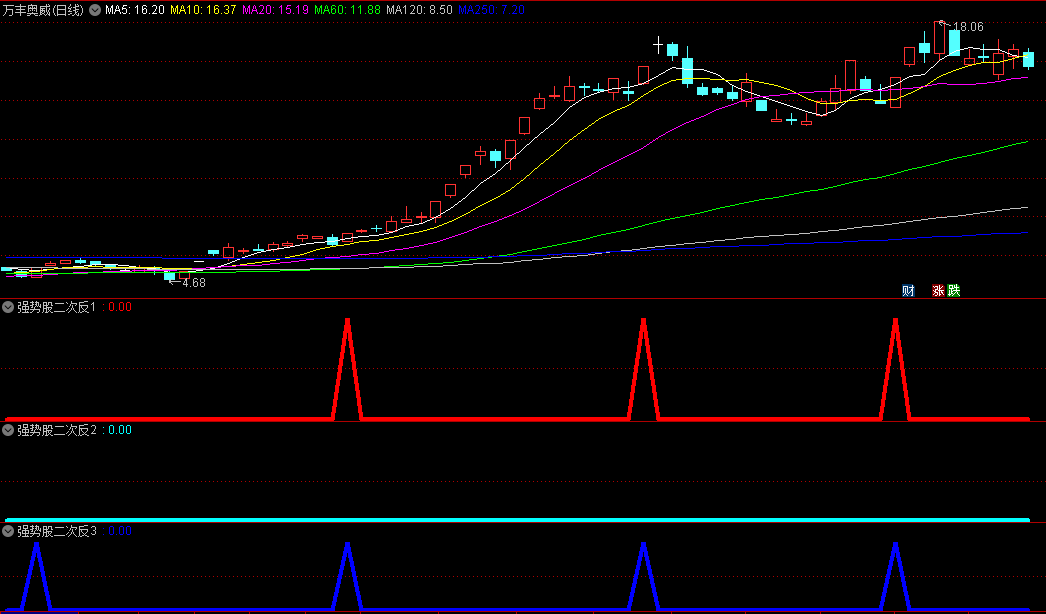Click the 强势股二次反1 indicator title
Image resolution: width=1046 pixels, height=614 pixels.
point(57,307)
